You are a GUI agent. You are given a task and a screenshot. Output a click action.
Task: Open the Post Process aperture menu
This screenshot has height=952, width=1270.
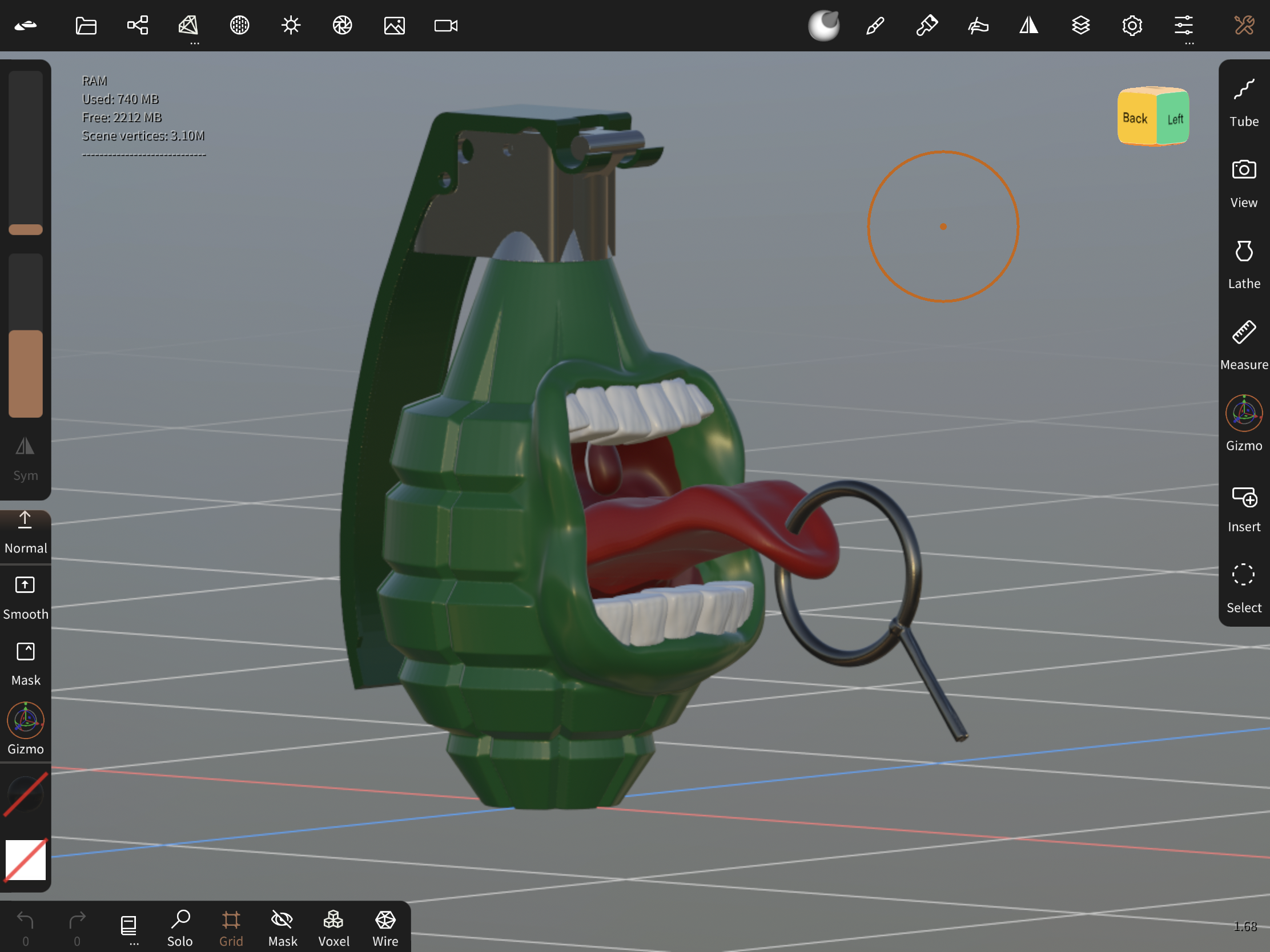pyautogui.click(x=342, y=25)
